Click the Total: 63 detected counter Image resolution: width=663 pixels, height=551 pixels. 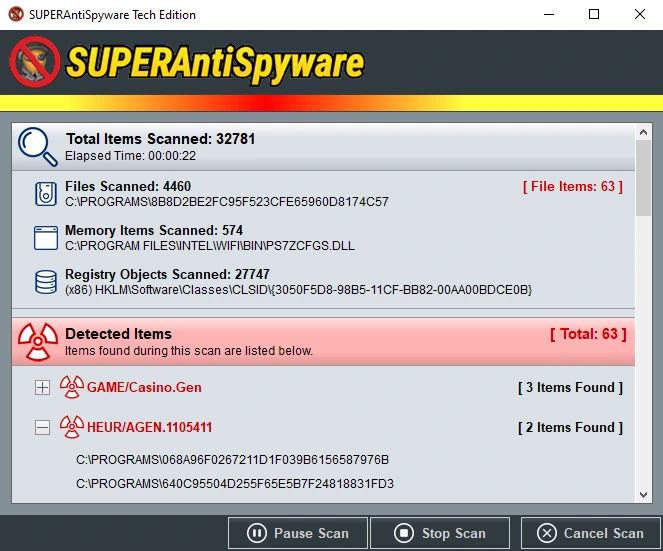coord(588,334)
